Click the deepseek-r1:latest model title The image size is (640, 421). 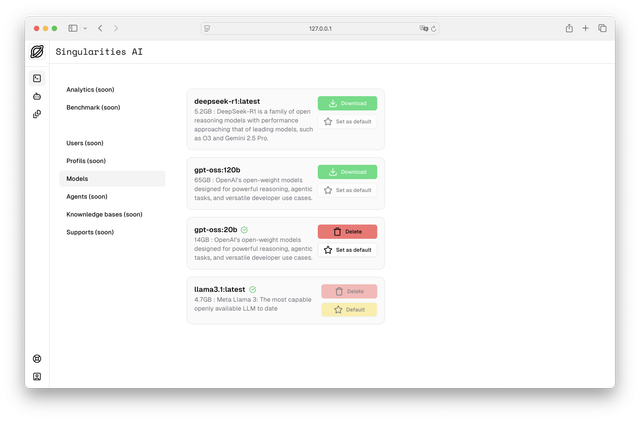coord(227,101)
